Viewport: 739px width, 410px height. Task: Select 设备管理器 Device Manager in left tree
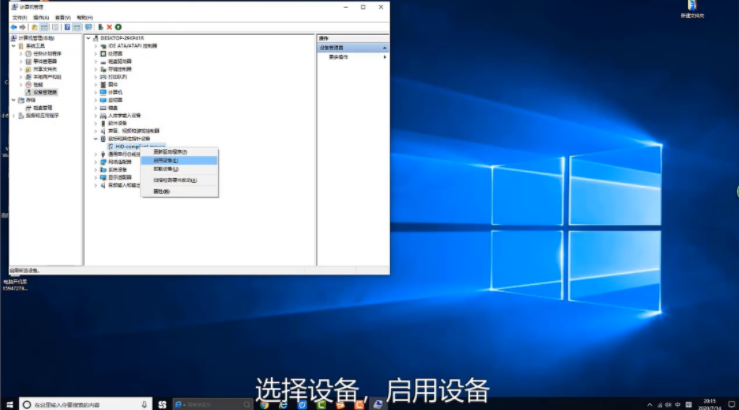click(45, 92)
